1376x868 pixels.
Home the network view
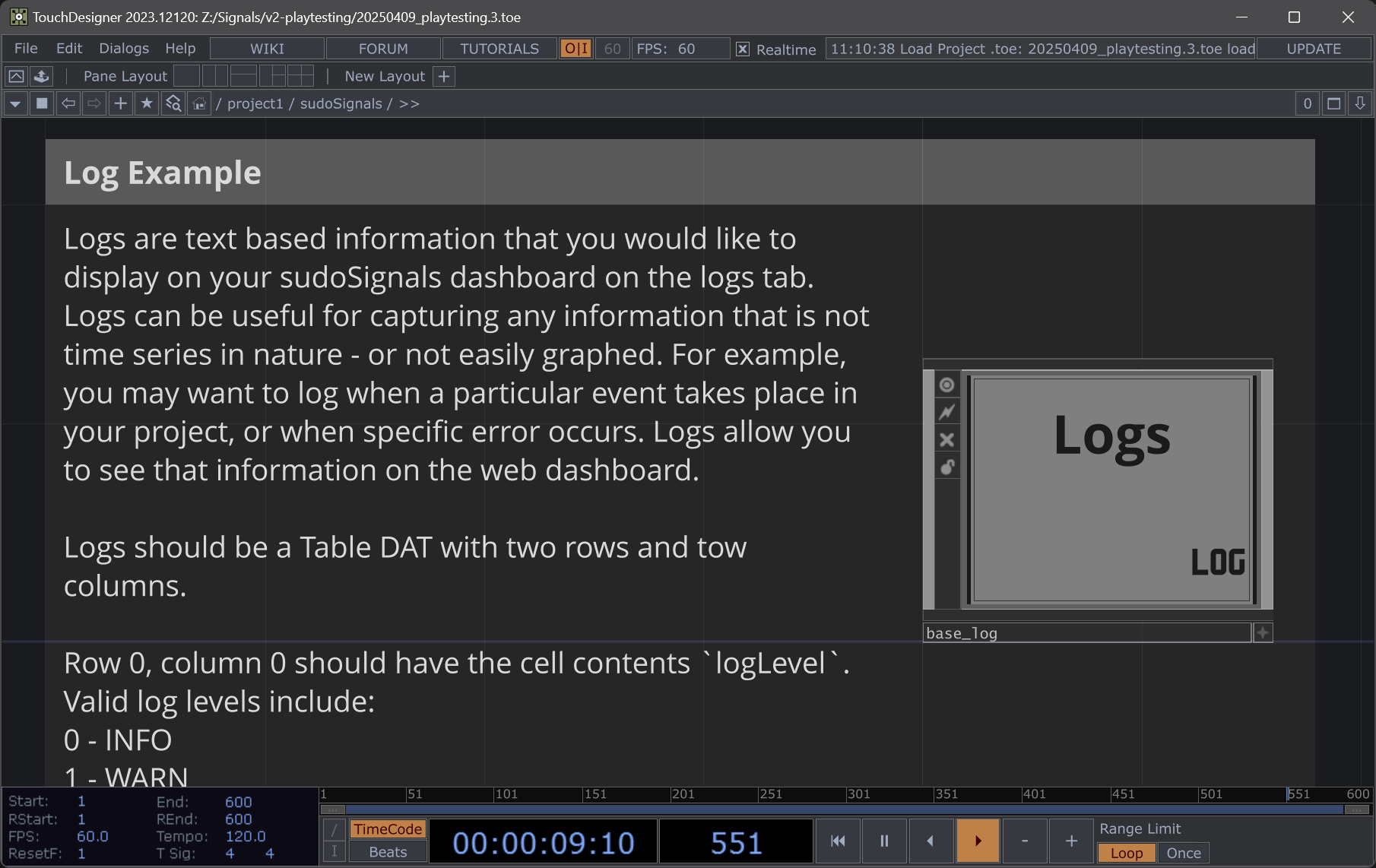199,103
